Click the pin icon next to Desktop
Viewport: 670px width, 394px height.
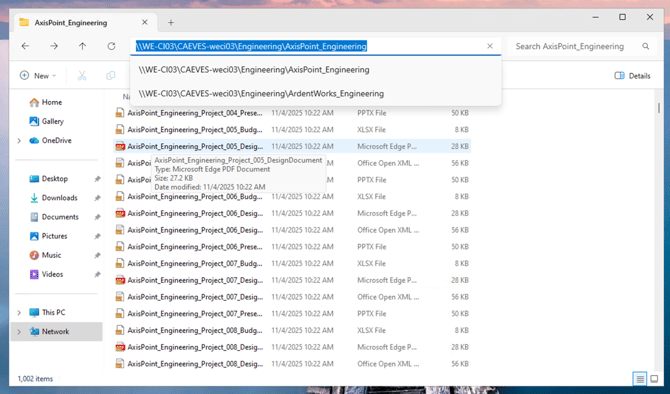[97, 179]
